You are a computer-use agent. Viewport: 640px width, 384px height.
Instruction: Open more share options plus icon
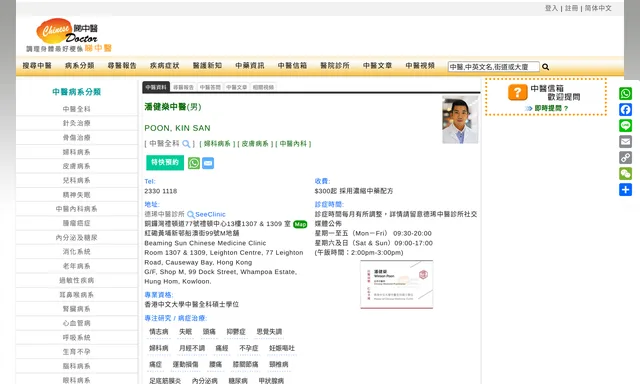[x=625, y=190]
